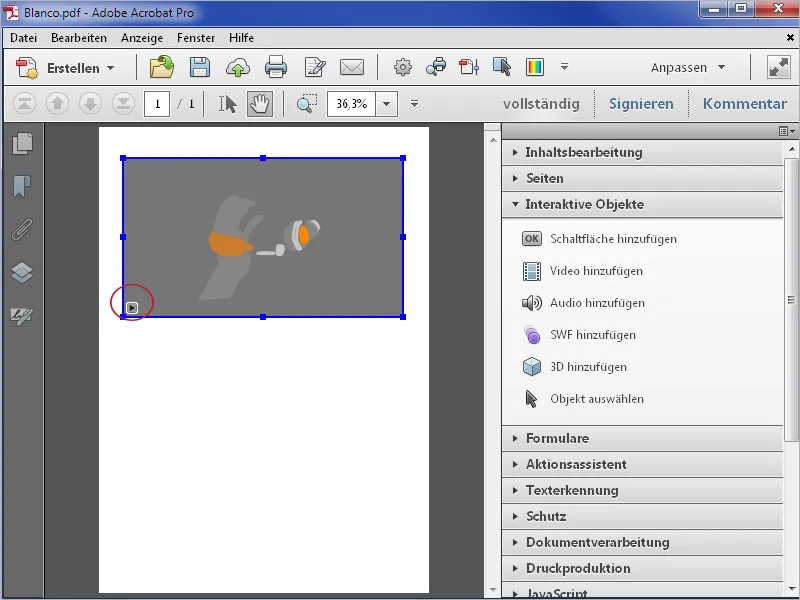
Task: Click the cloud upload icon
Action: click(x=238, y=67)
